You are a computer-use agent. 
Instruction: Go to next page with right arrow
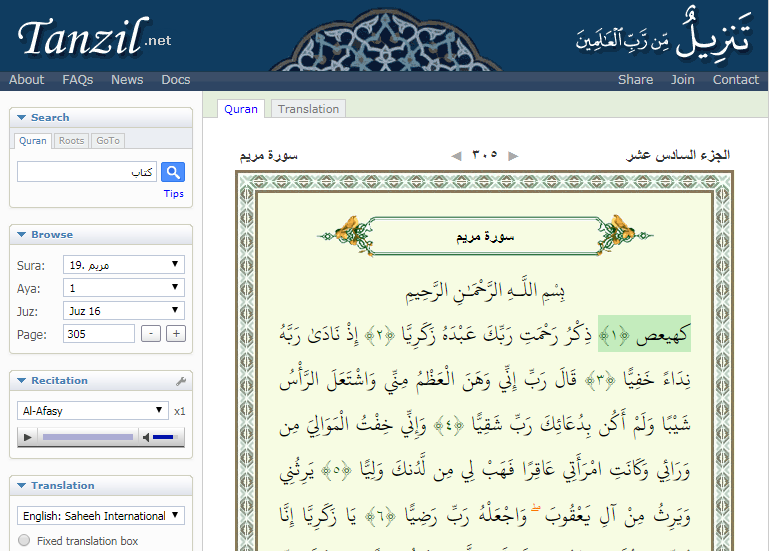[514, 155]
